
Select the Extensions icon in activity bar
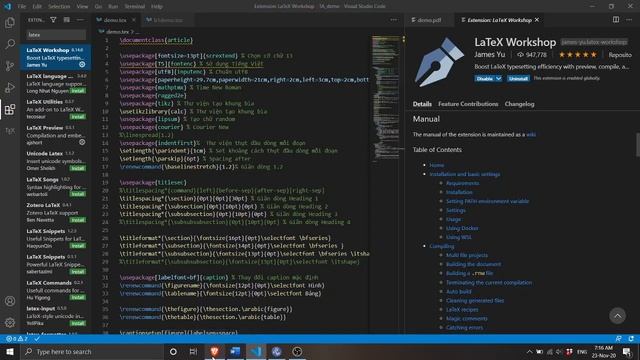coord(10,109)
